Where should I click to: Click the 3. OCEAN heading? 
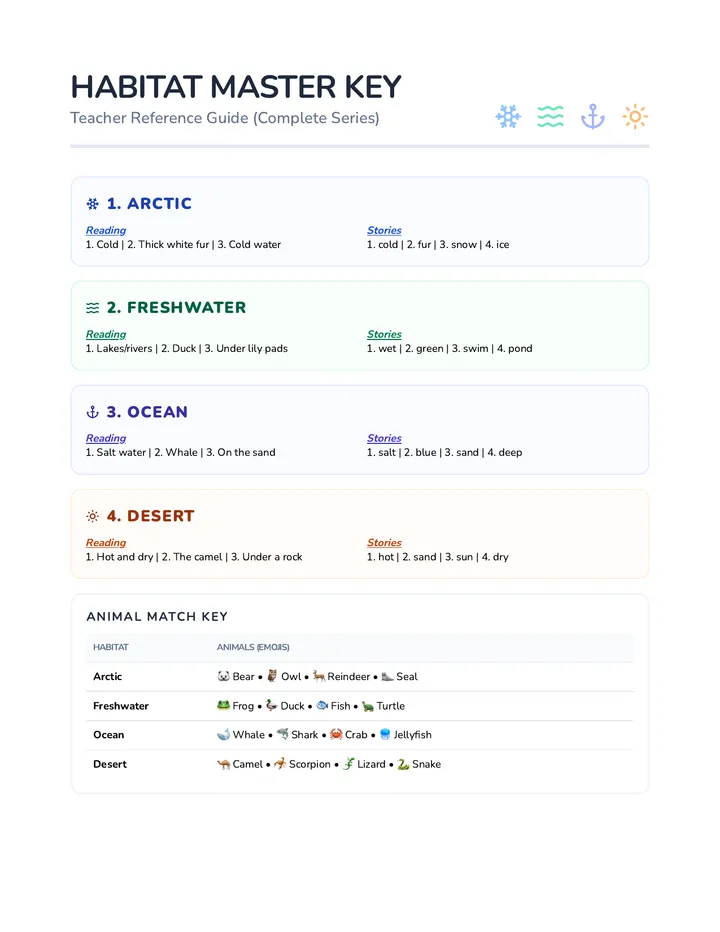coord(147,412)
